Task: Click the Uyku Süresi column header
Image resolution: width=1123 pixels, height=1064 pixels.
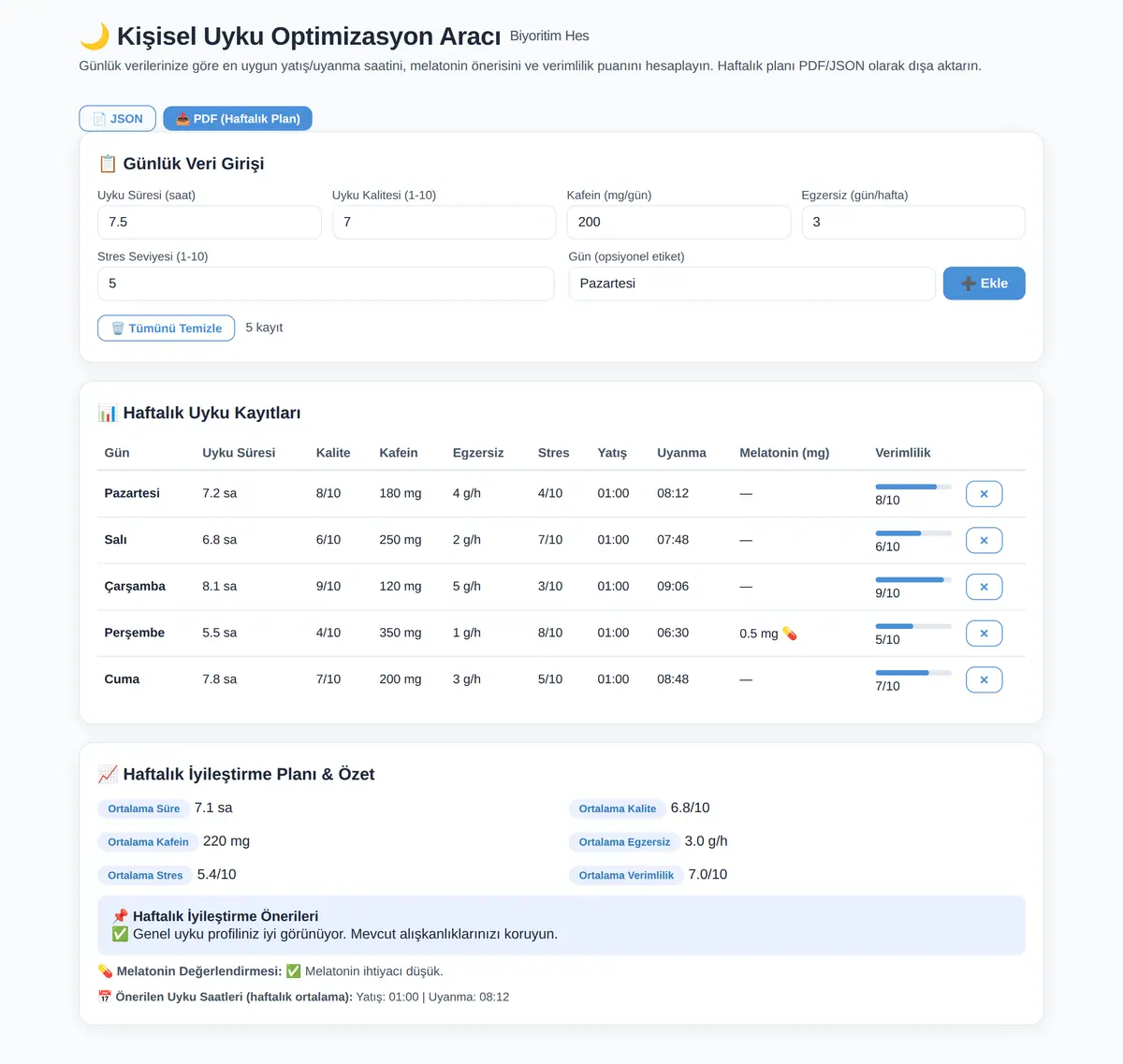Action: click(239, 453)
